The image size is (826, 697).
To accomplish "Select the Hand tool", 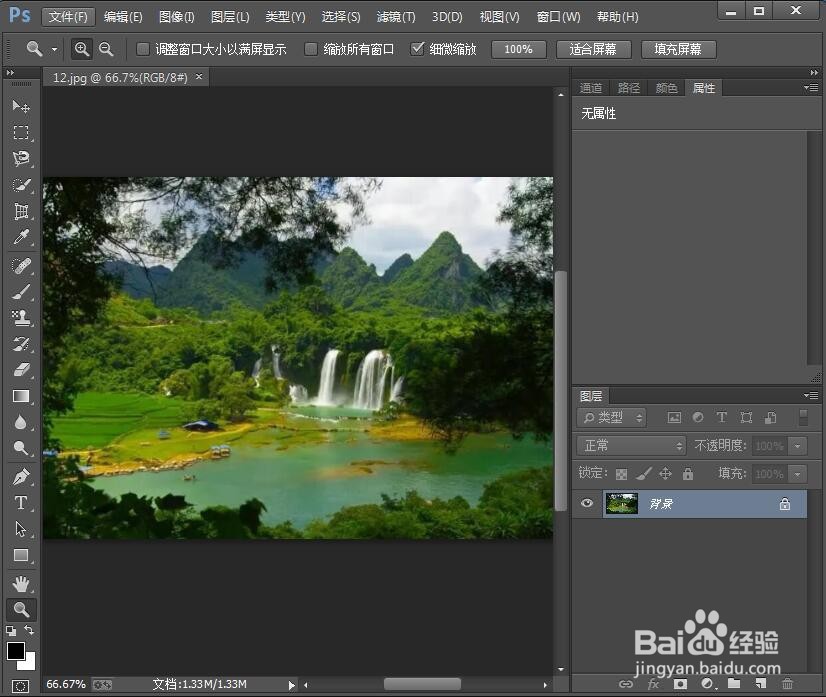I will click(x=21, y=584).
